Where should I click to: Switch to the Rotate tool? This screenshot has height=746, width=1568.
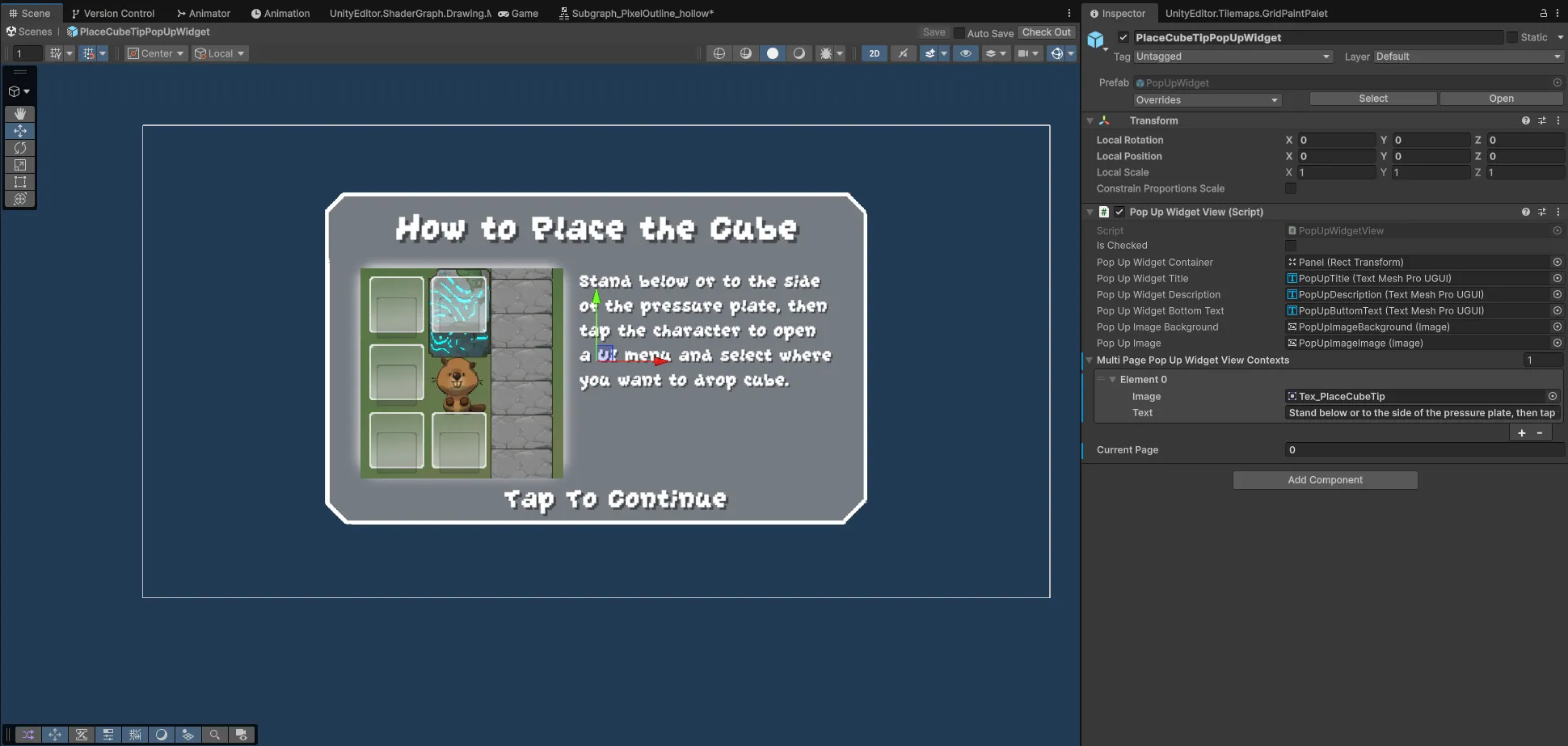pos(20,148)
